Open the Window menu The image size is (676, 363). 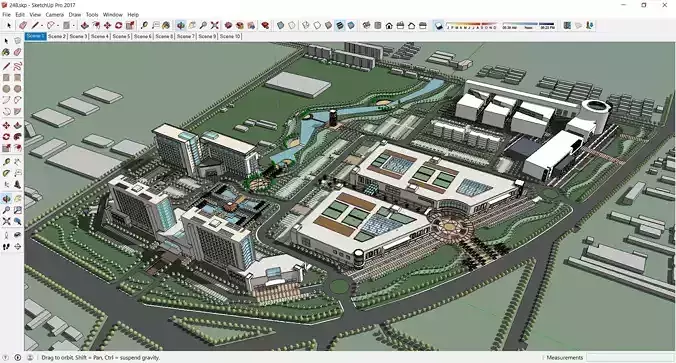point(113,15)
